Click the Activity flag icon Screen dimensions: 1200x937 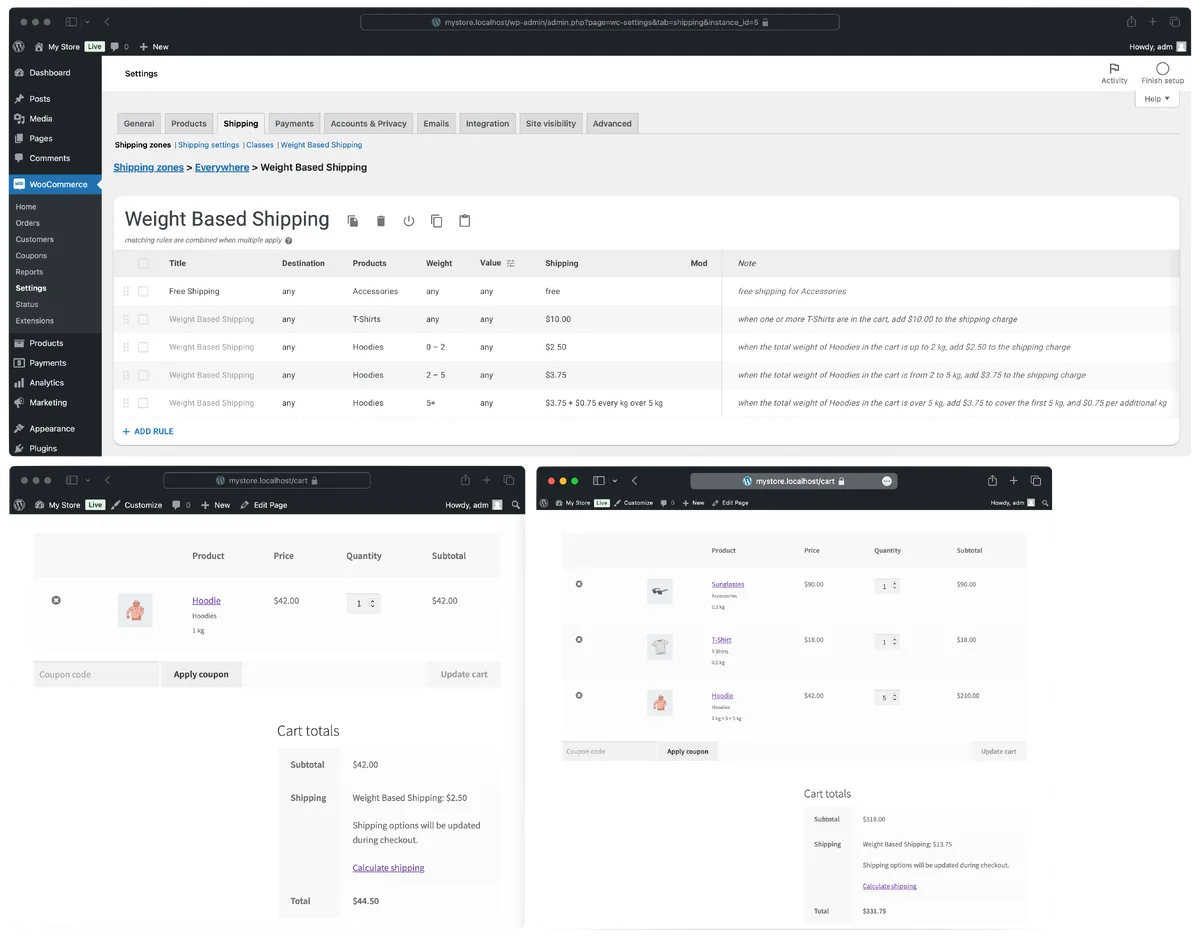click(x=1114, y=69)
